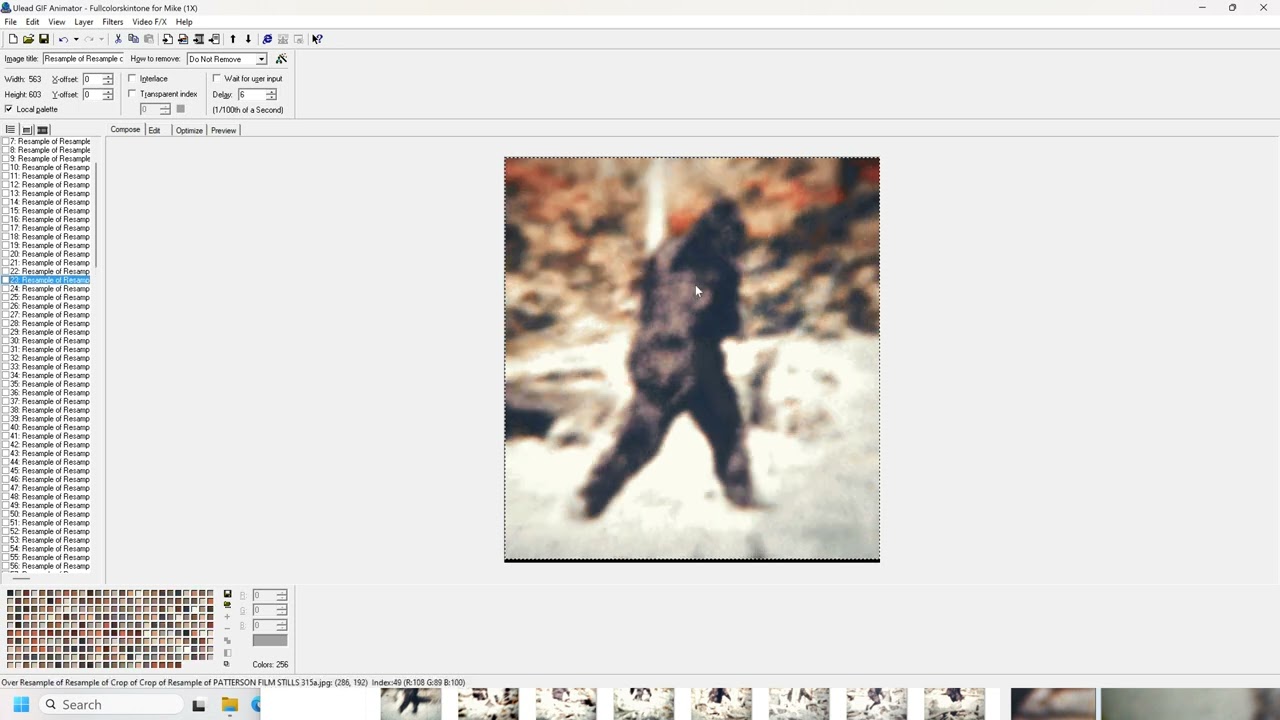
Task: Open the Video F/X menu
Action: [x=149, y=22]
